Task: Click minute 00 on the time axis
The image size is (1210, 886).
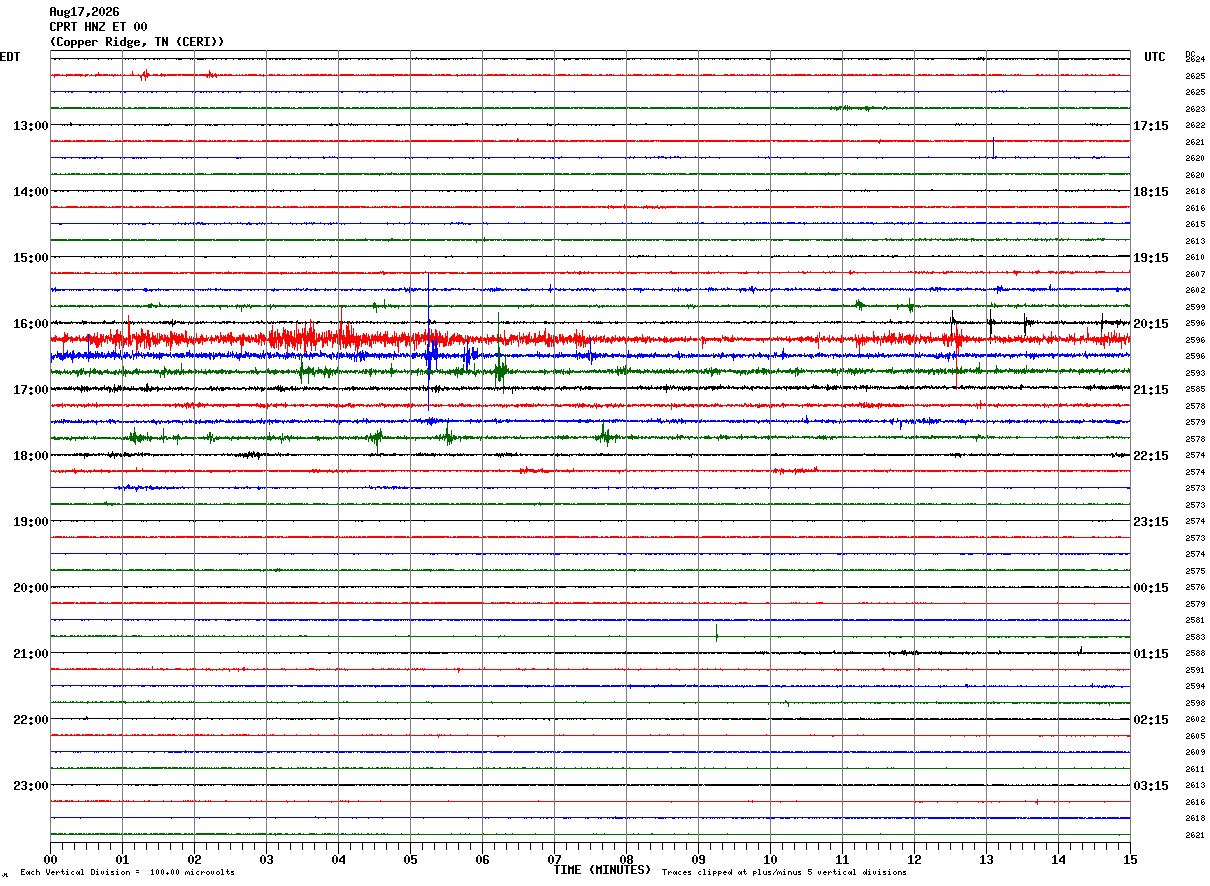Action: coord(51,859)
